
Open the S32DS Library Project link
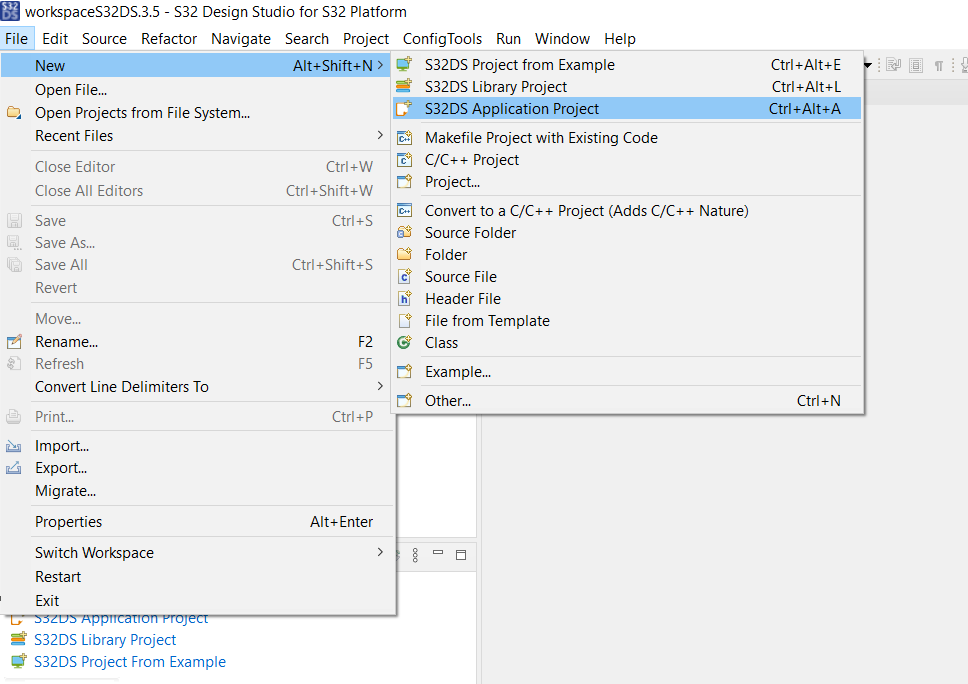104,639
